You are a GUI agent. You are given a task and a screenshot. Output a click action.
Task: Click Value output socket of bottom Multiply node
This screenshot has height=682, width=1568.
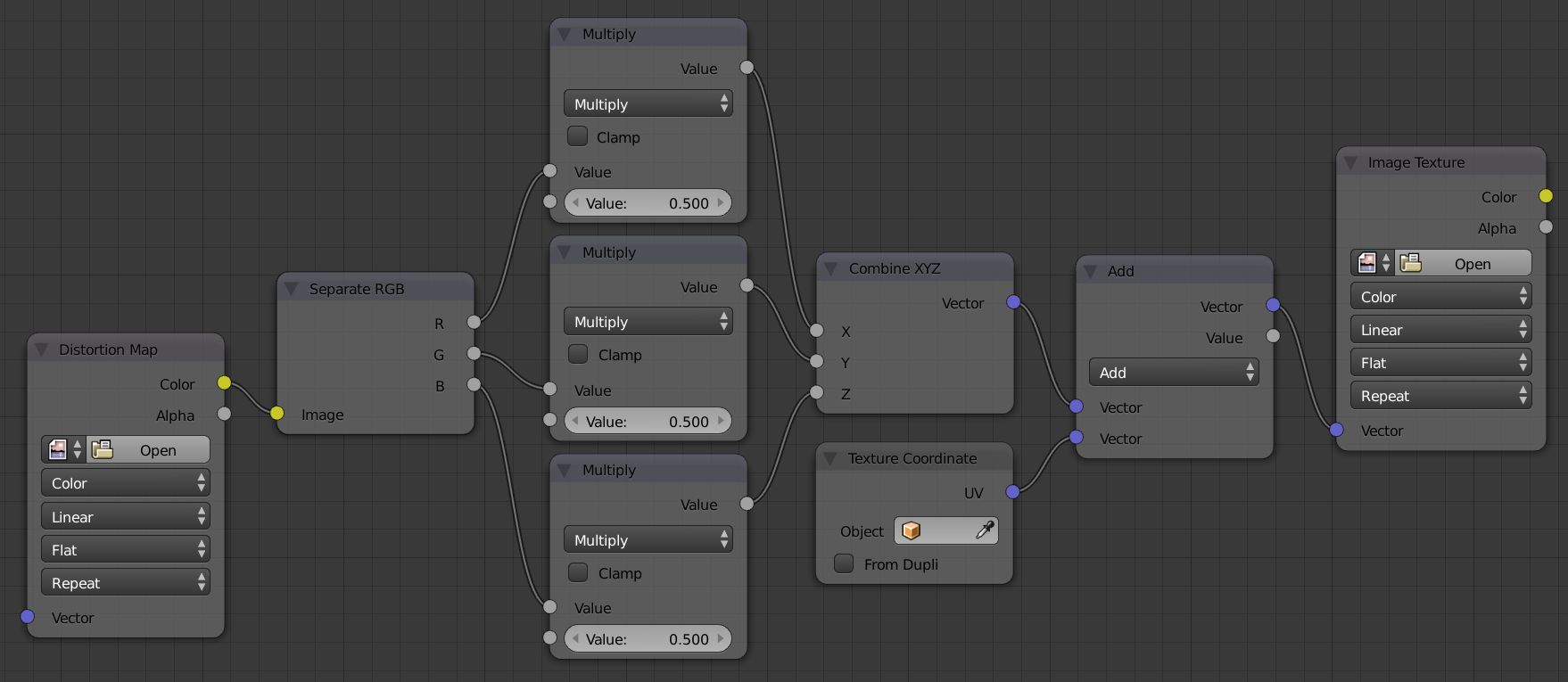pos(747,503)
